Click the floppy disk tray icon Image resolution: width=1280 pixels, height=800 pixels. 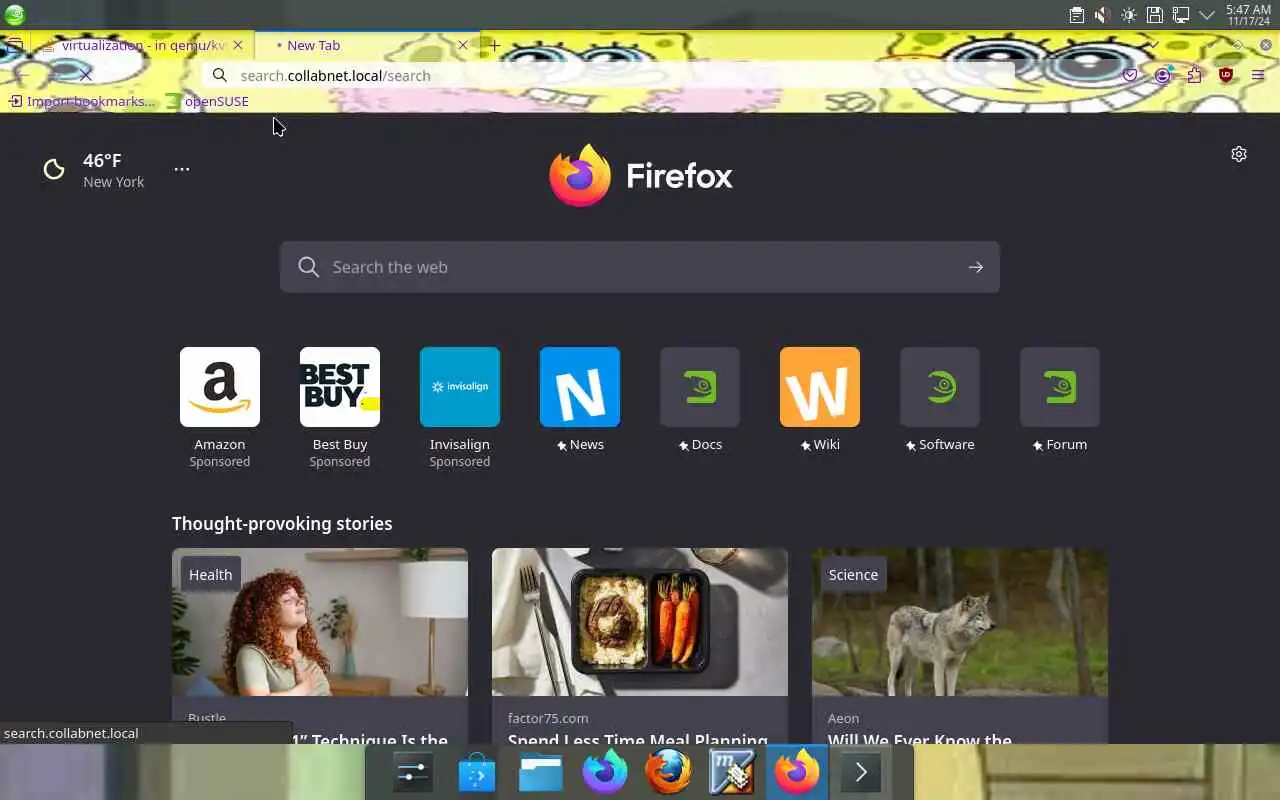coord(1154,15)
